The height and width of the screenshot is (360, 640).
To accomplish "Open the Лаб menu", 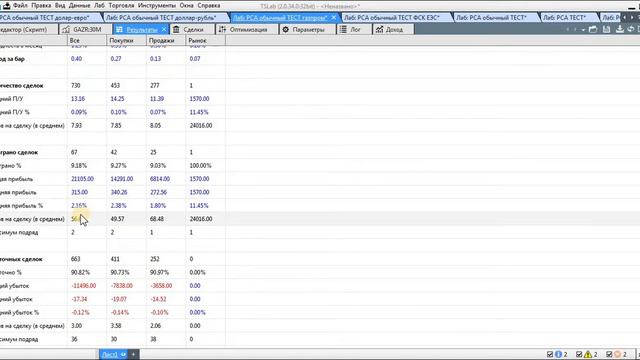I will tap(99, 5).
